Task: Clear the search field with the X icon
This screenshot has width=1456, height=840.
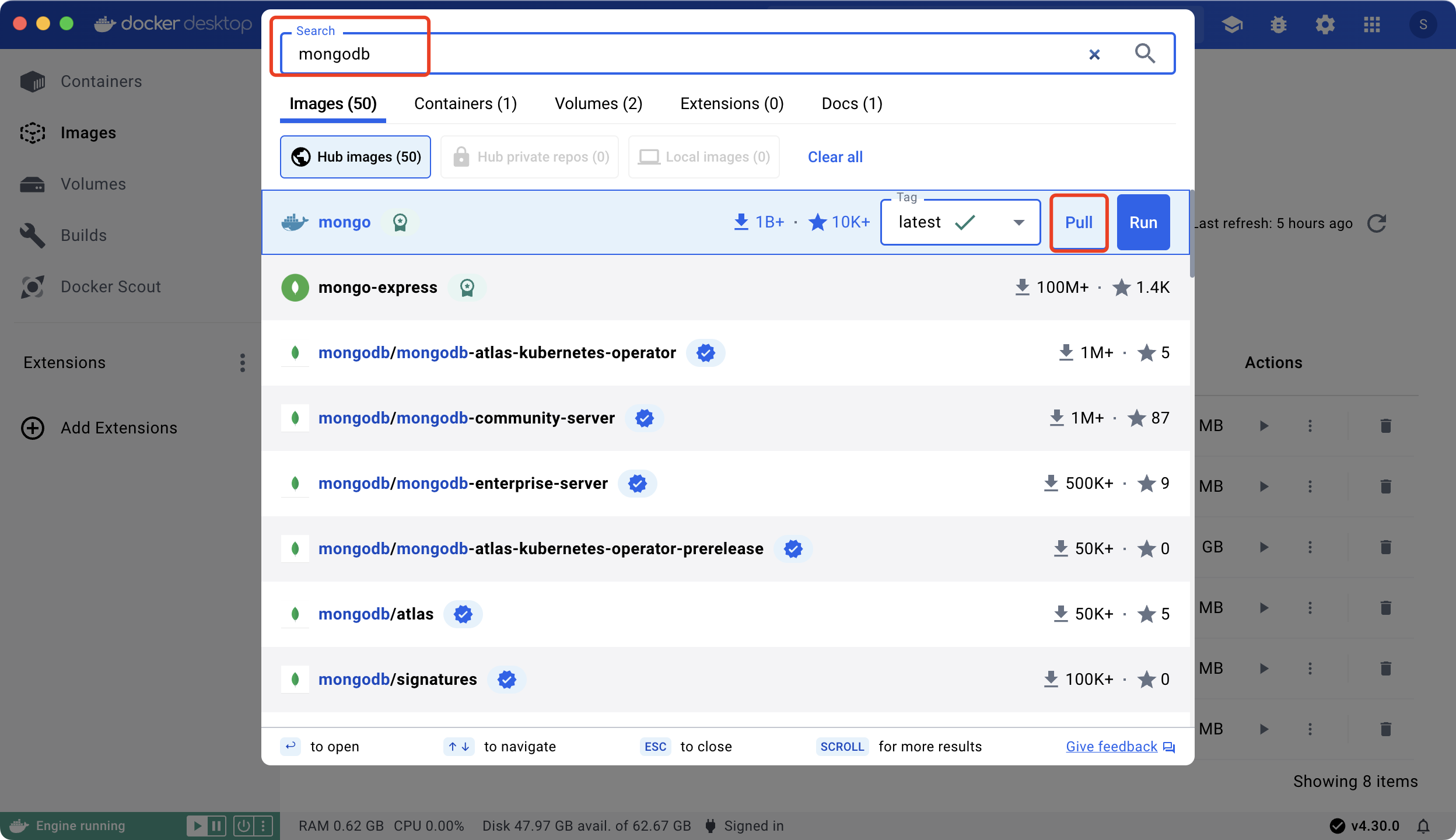Action: click(x=1094, y=54)
